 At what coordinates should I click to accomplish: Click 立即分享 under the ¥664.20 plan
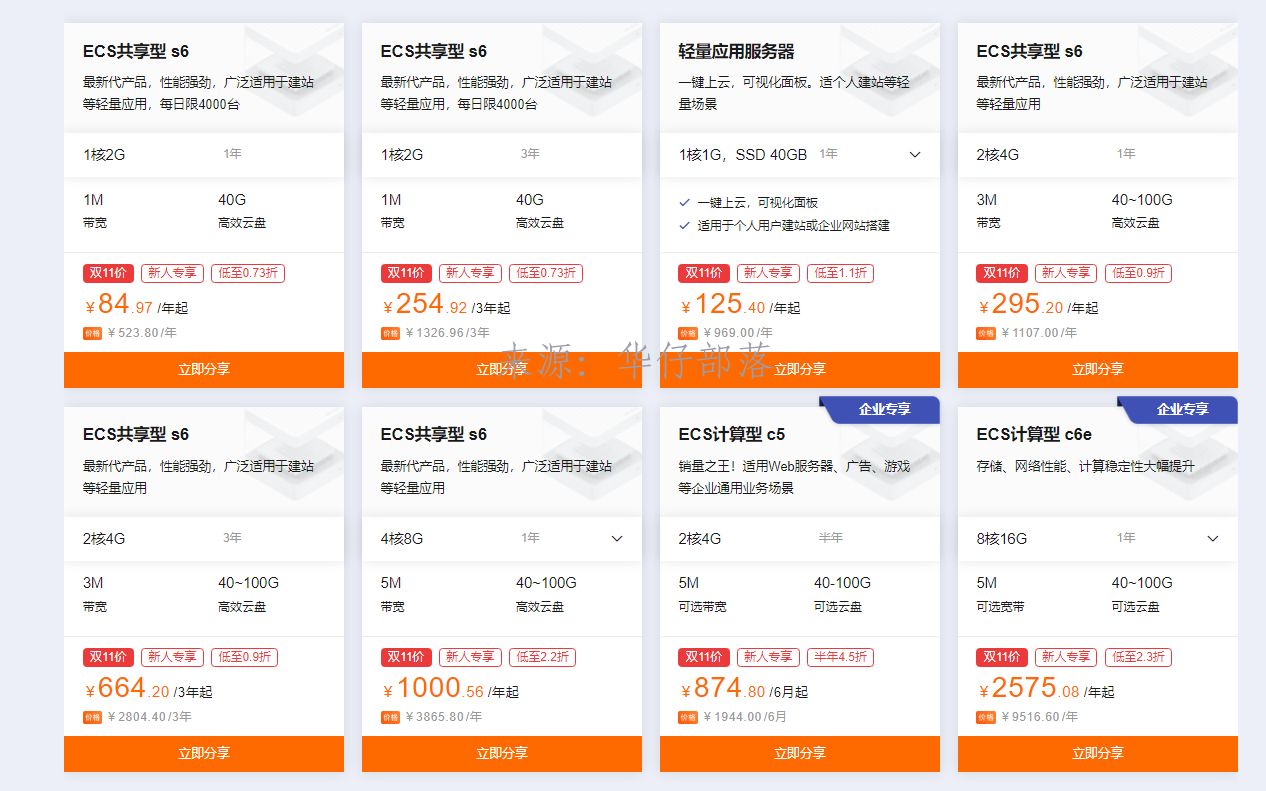click(204, 753)
